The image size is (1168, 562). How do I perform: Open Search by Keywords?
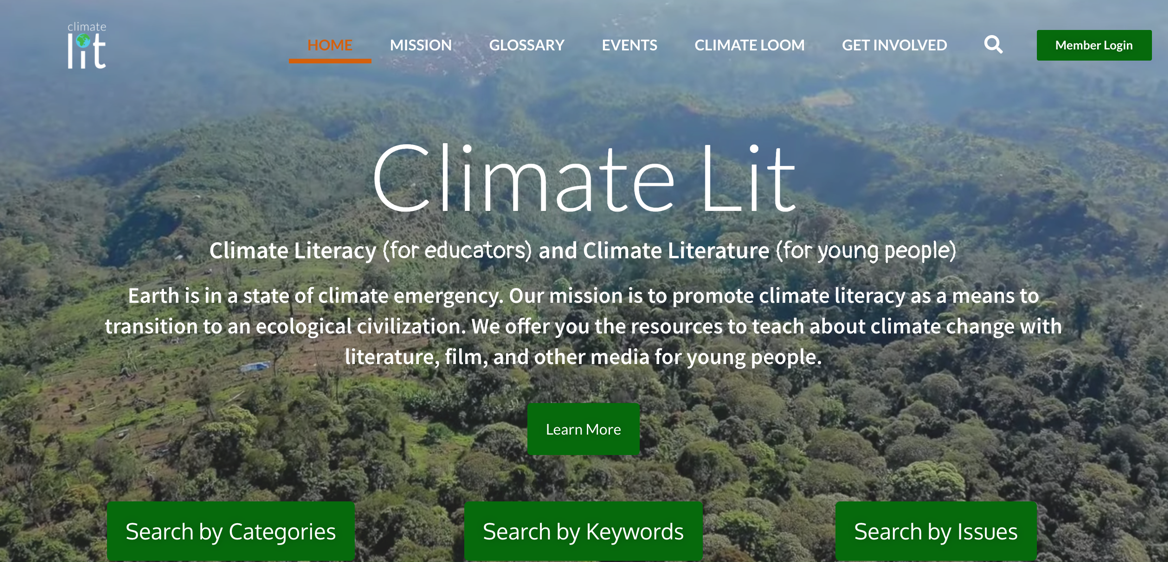(x=583, y=531)
